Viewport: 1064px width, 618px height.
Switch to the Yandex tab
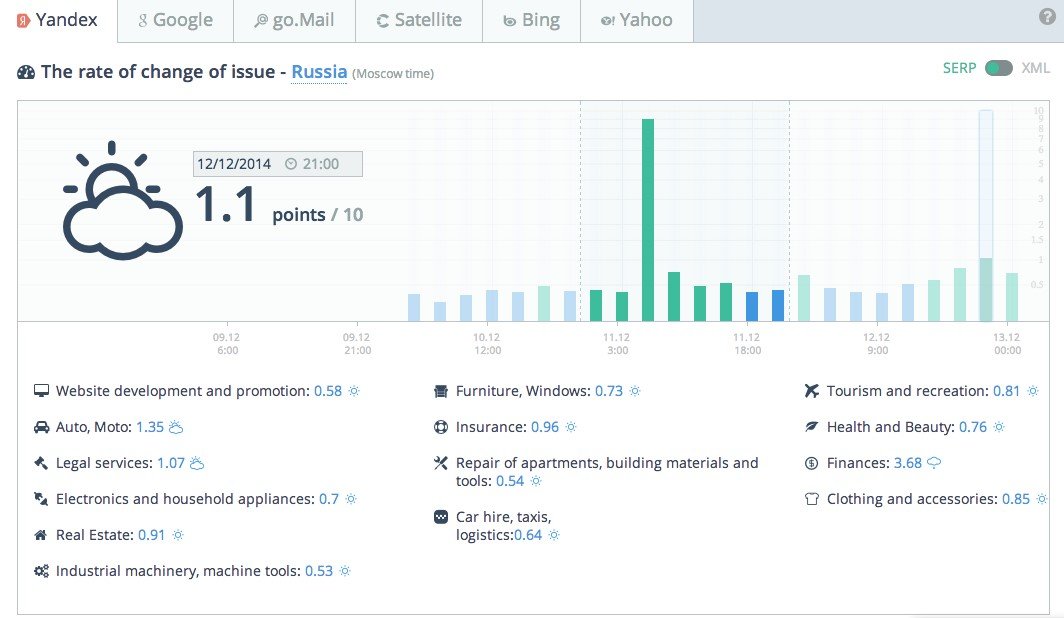tap(58, 20)
